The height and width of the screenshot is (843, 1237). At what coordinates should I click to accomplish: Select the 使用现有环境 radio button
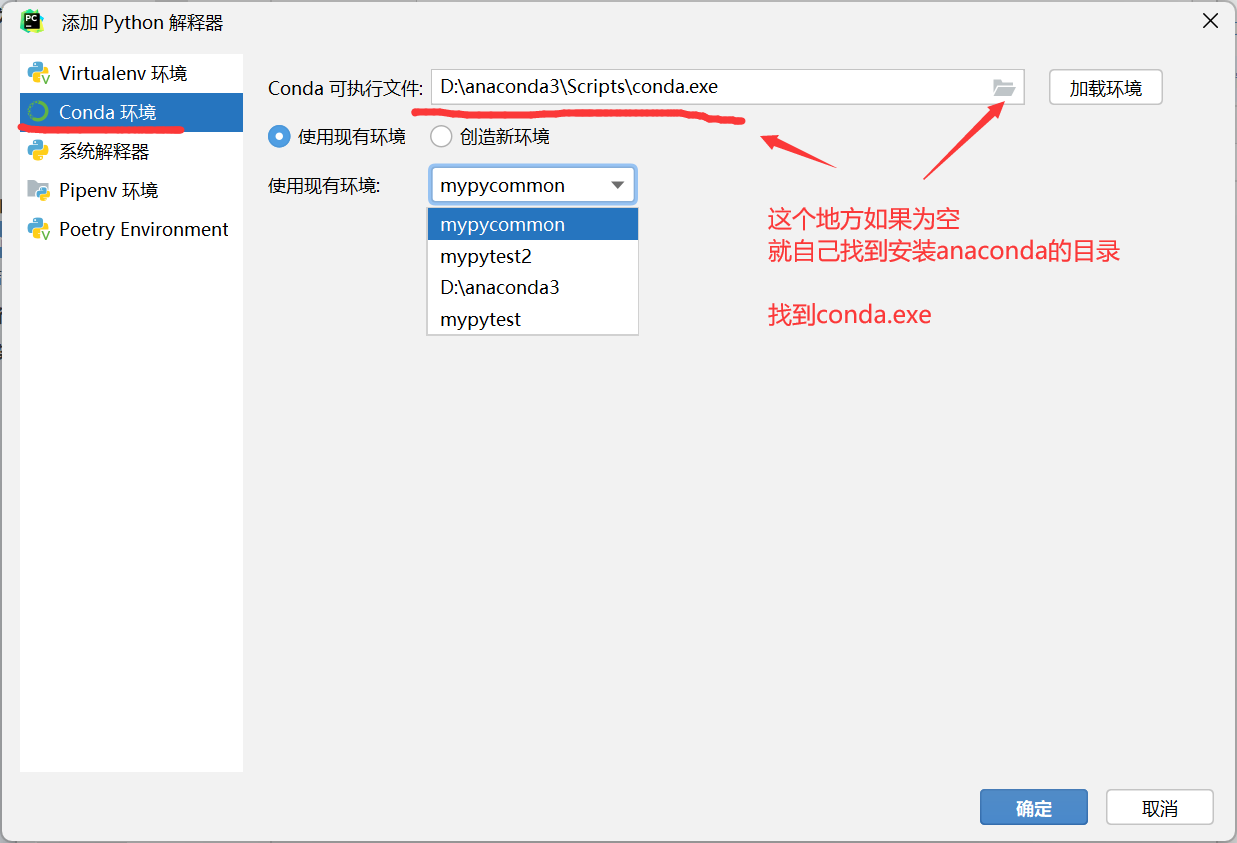[x=279, y=136]
